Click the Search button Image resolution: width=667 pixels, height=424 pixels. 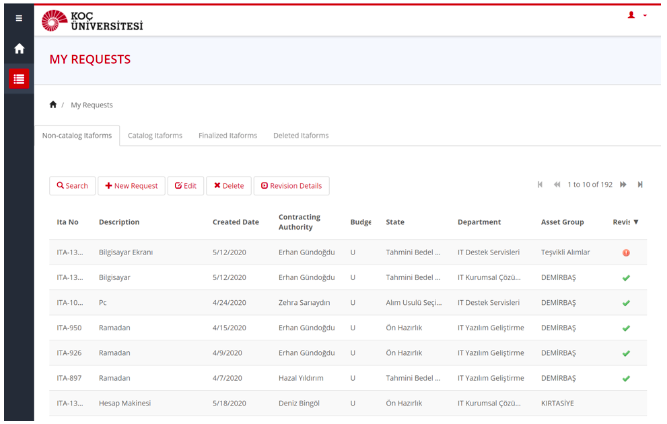(72, 186)
